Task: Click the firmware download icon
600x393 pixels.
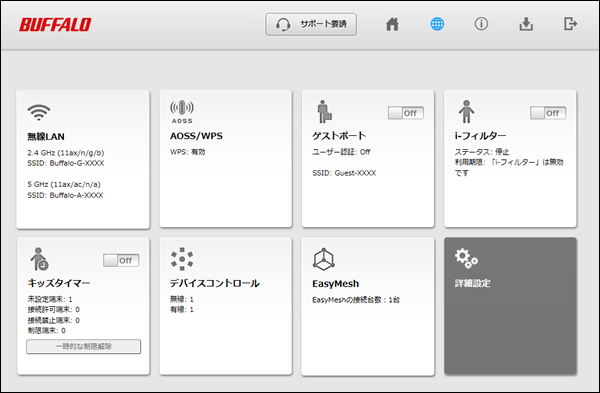Action: (526, 24)
